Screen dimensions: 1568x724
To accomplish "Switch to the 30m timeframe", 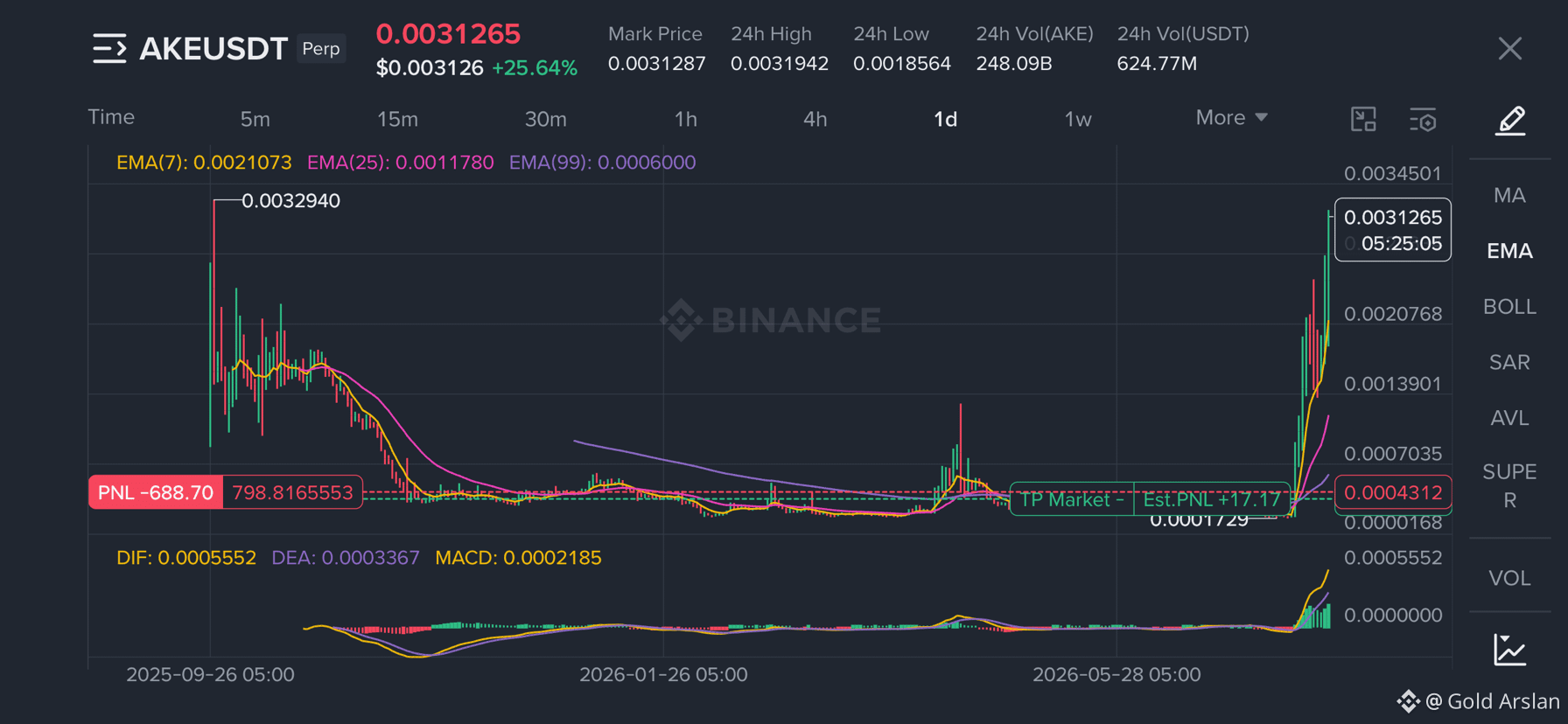I will 545,119.
